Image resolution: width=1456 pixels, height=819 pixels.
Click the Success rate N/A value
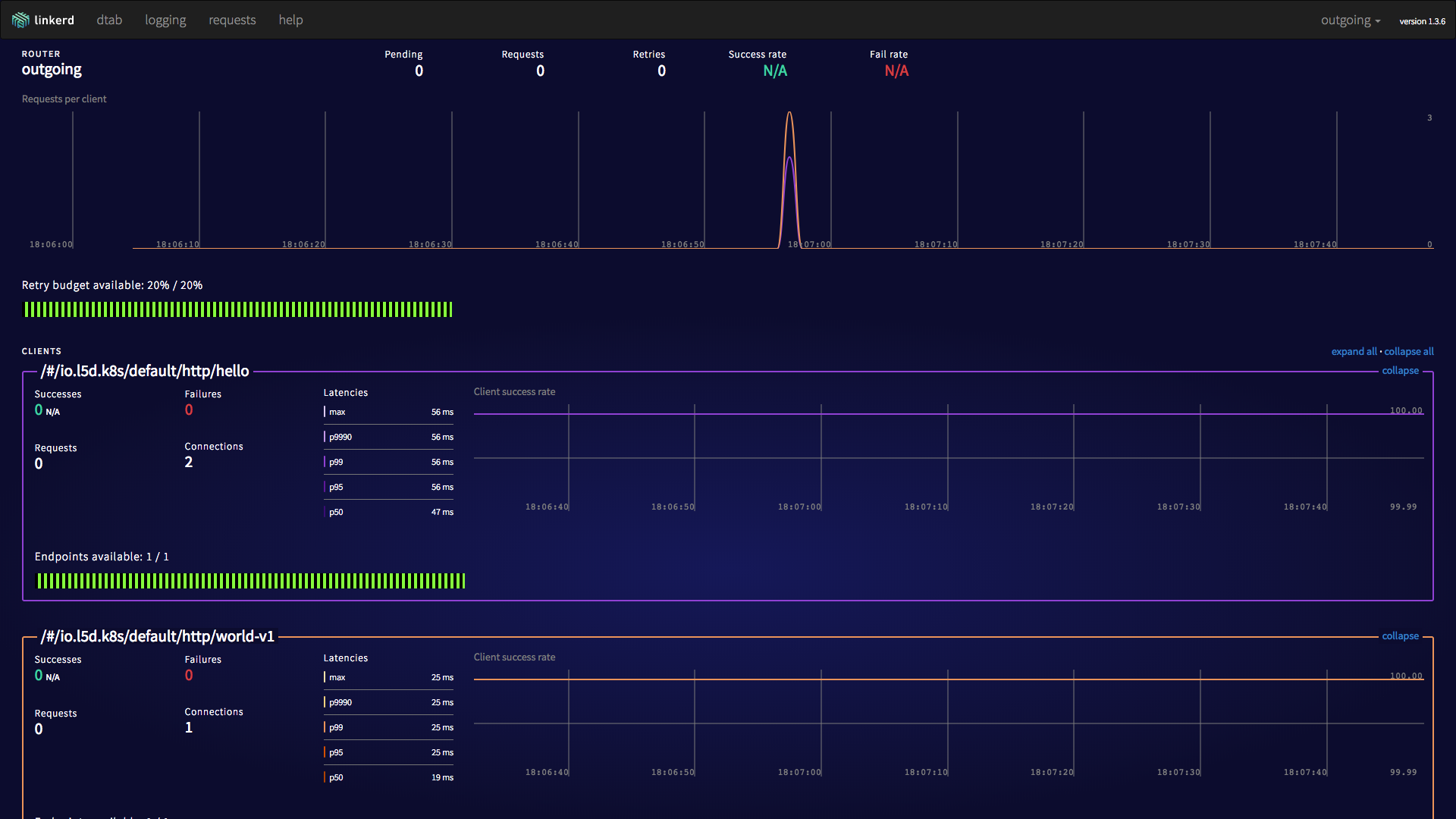click(774, 71)
